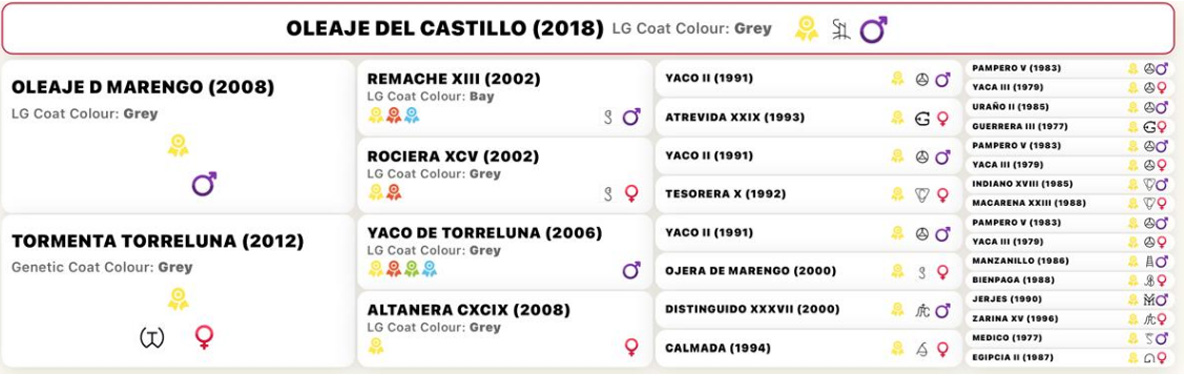1184x376 pixels.
Task: Click the yellow rosette next to Calmada (1994)
Action: [897, 348]
